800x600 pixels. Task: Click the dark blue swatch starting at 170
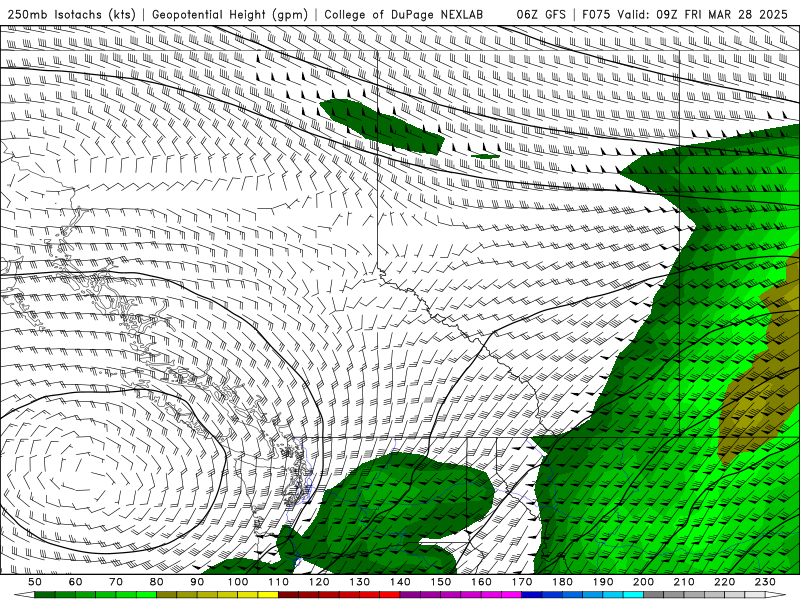pos(532,595)
